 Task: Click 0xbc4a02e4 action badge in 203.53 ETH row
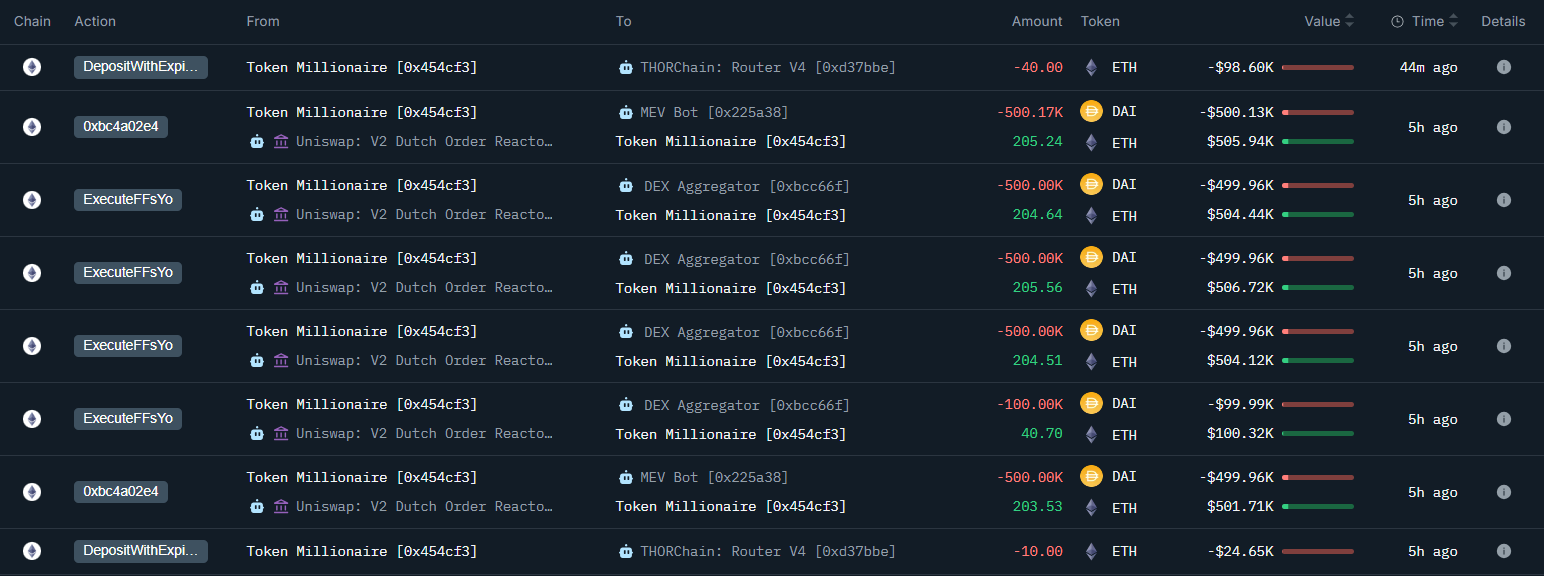(121, 492)
